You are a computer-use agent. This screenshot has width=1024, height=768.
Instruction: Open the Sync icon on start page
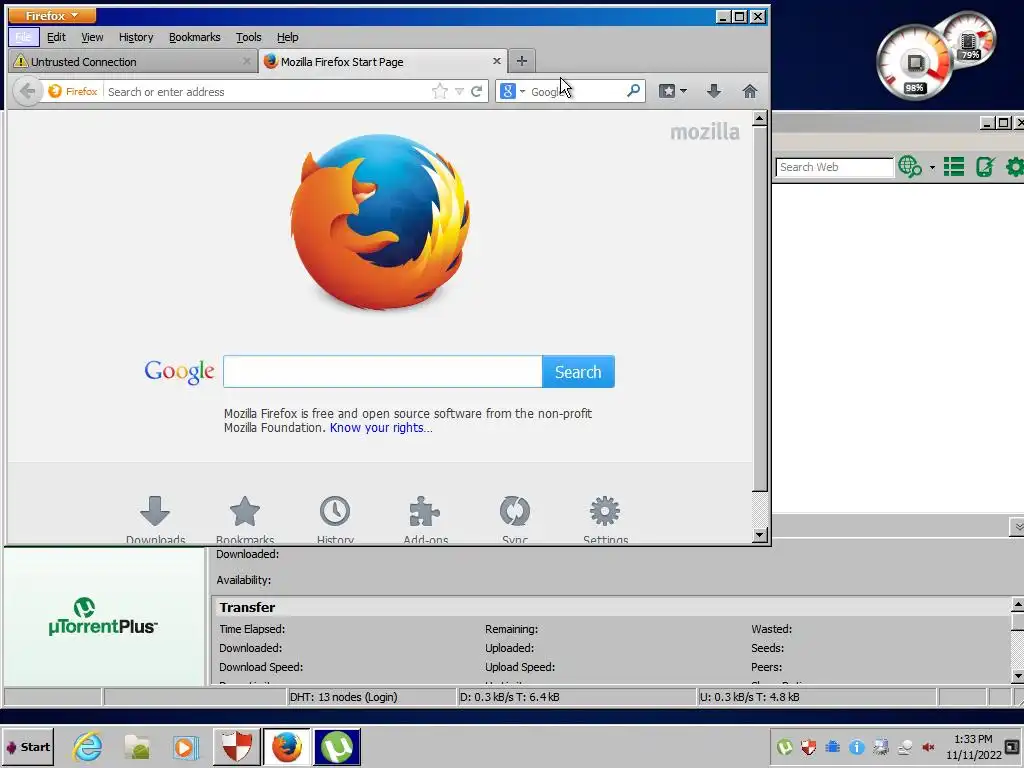515,520
